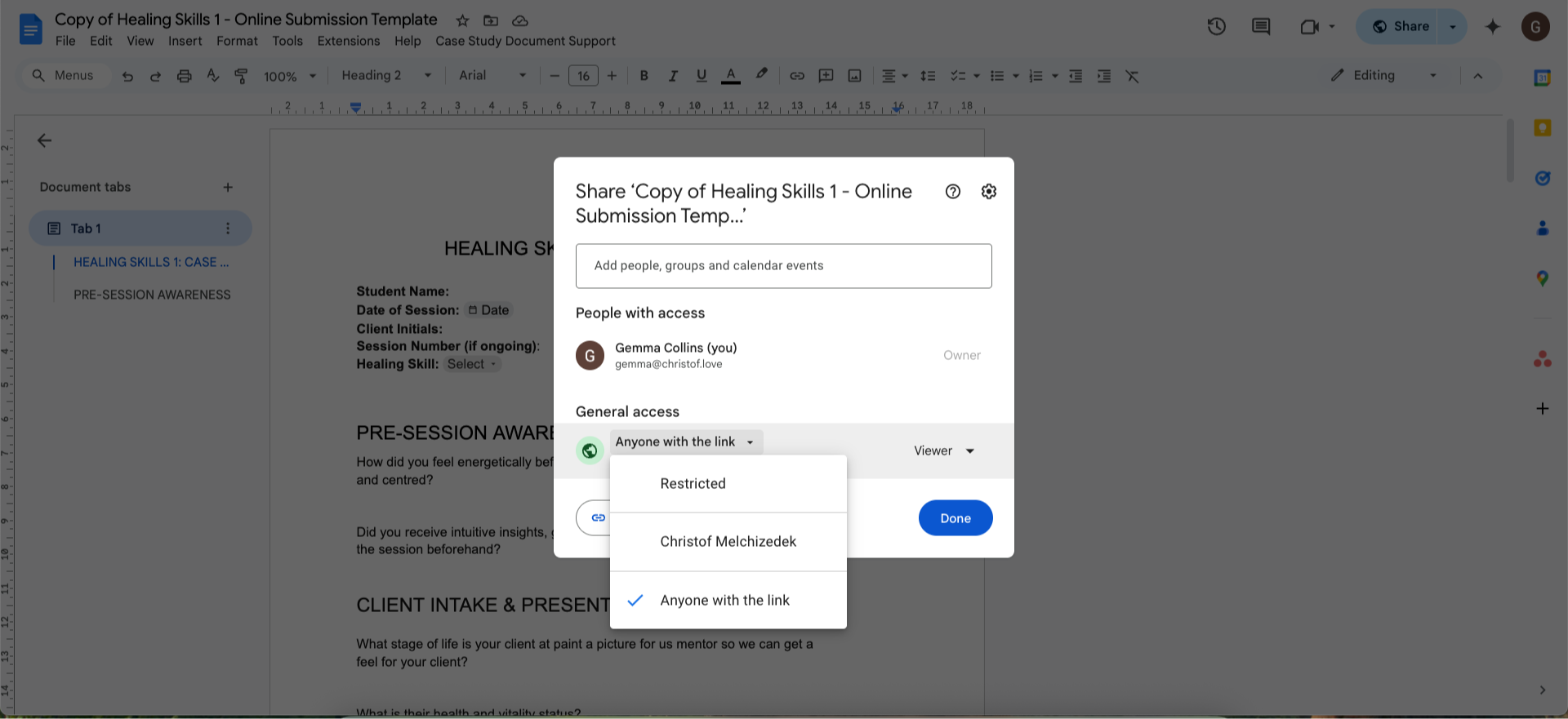Open version history clock icon
Viewport: 1568px width, 719px height.
coord(1217,27)
